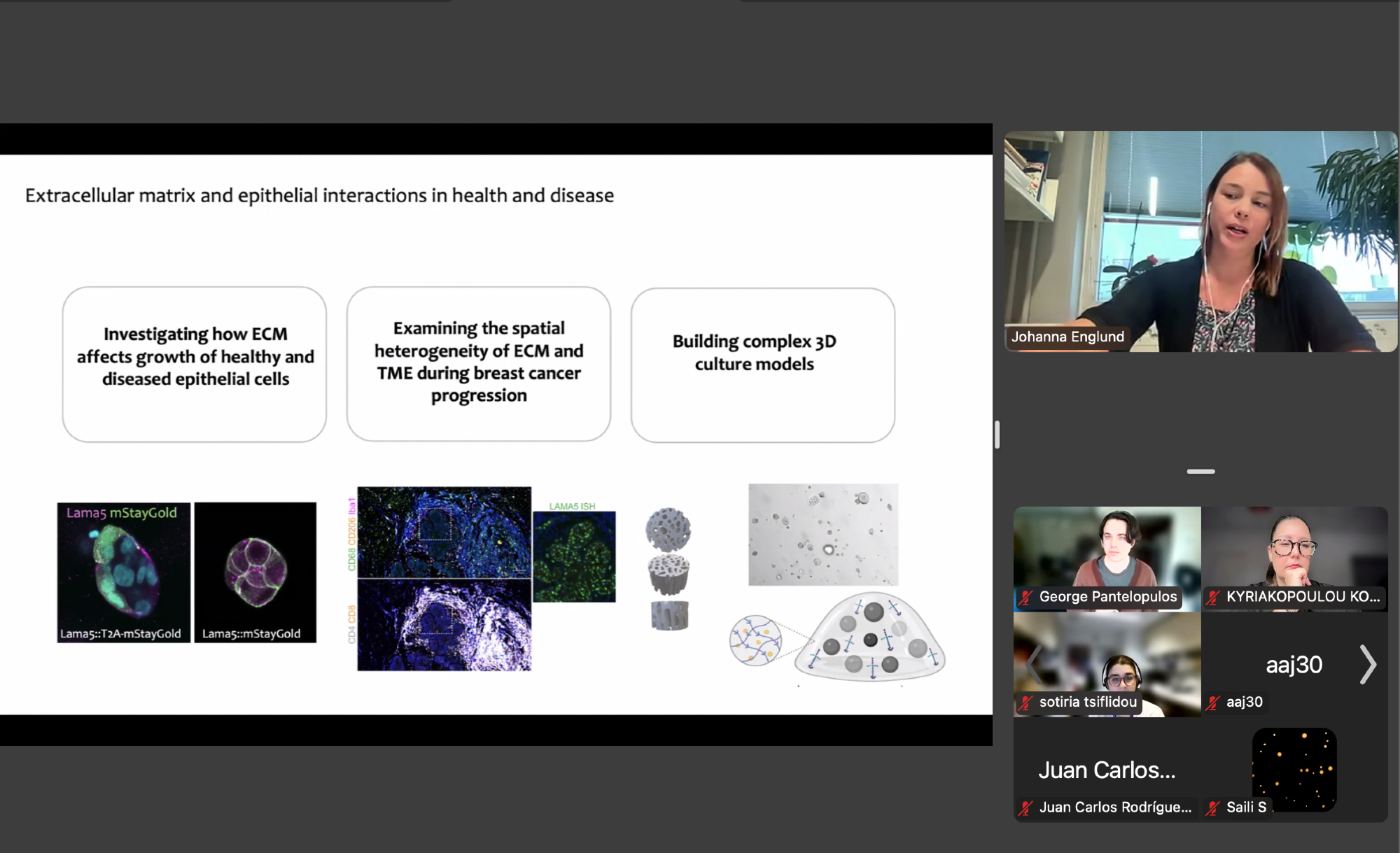Click the Johanna Englund name label

(x=1067, y=337)
